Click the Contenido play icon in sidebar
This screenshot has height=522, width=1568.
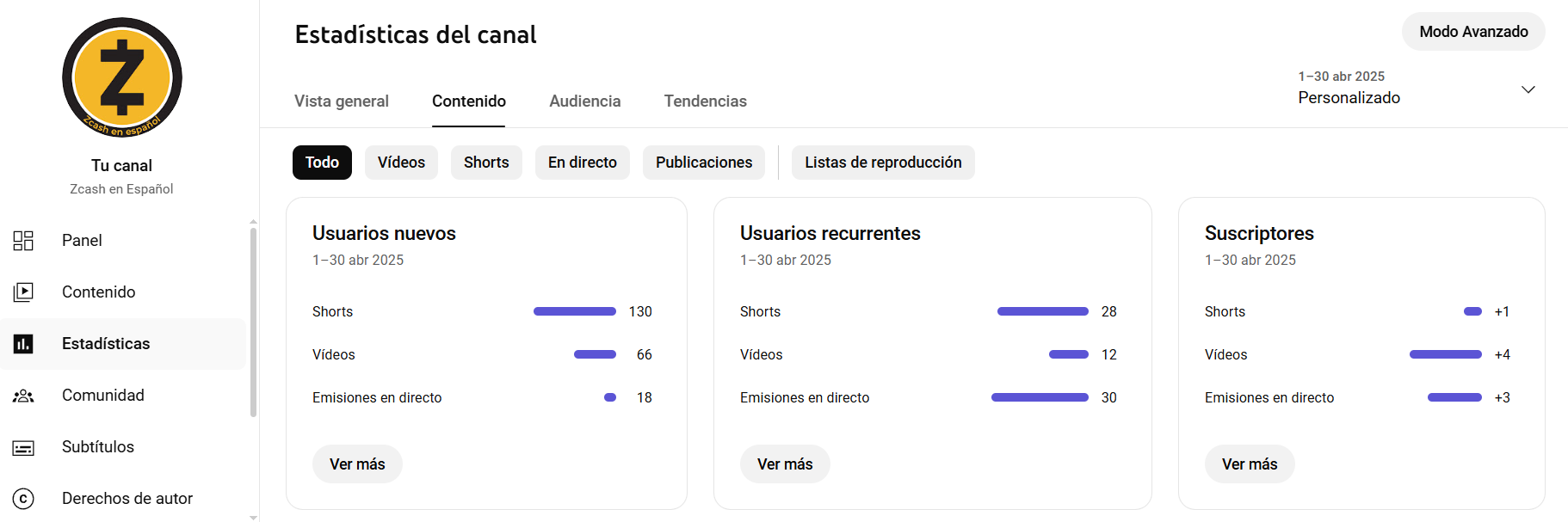[x=23, y=292]
